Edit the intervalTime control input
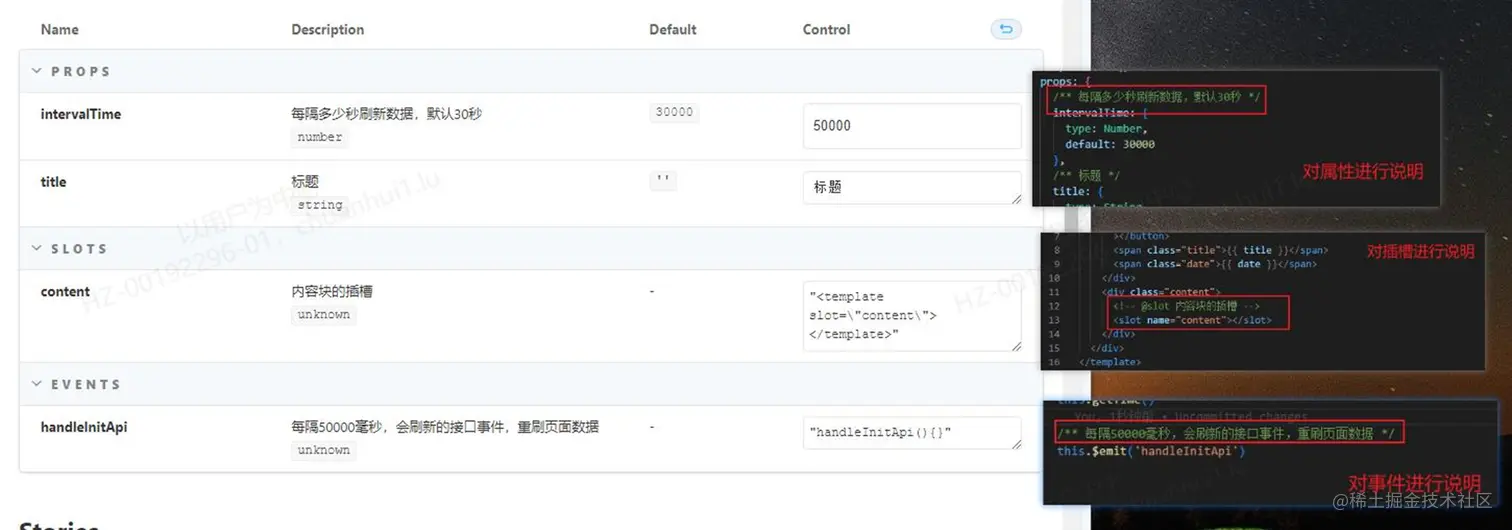This screenshot has height=530, width=1512. click(x=912, y=126)
